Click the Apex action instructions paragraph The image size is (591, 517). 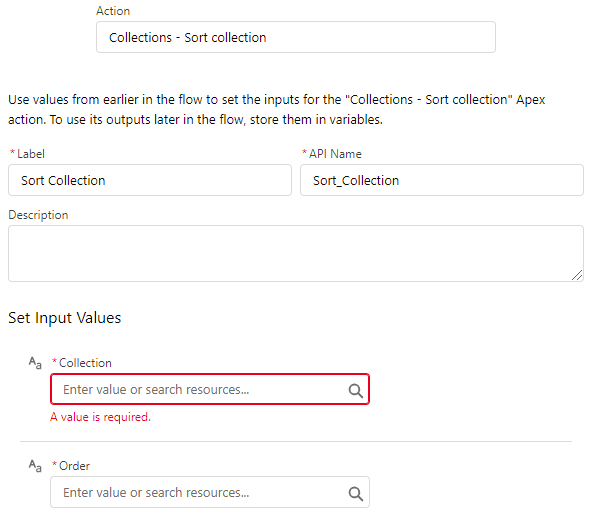click(277, 110)
